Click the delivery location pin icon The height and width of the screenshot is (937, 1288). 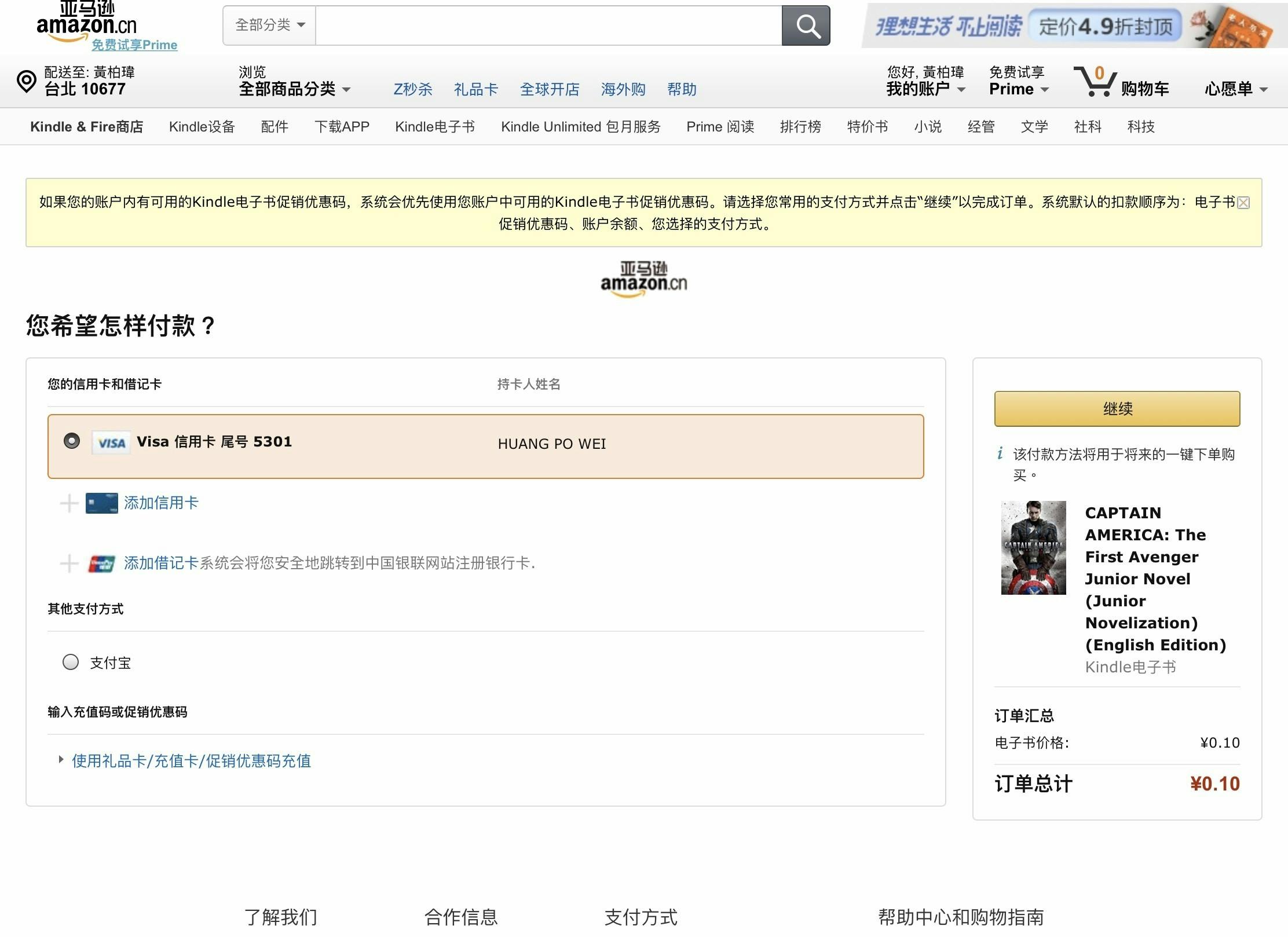point(27,82)
